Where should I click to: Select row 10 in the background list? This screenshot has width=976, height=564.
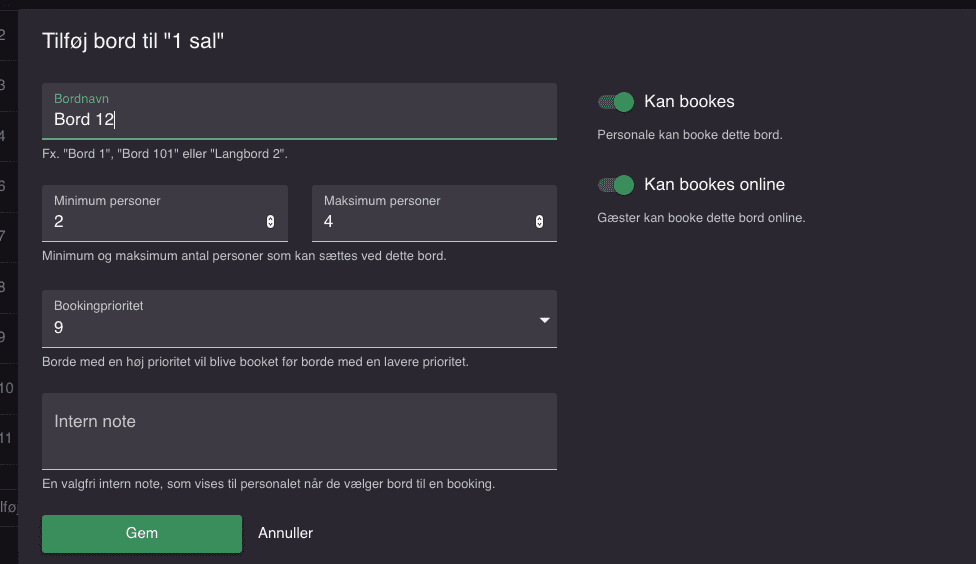8,388
